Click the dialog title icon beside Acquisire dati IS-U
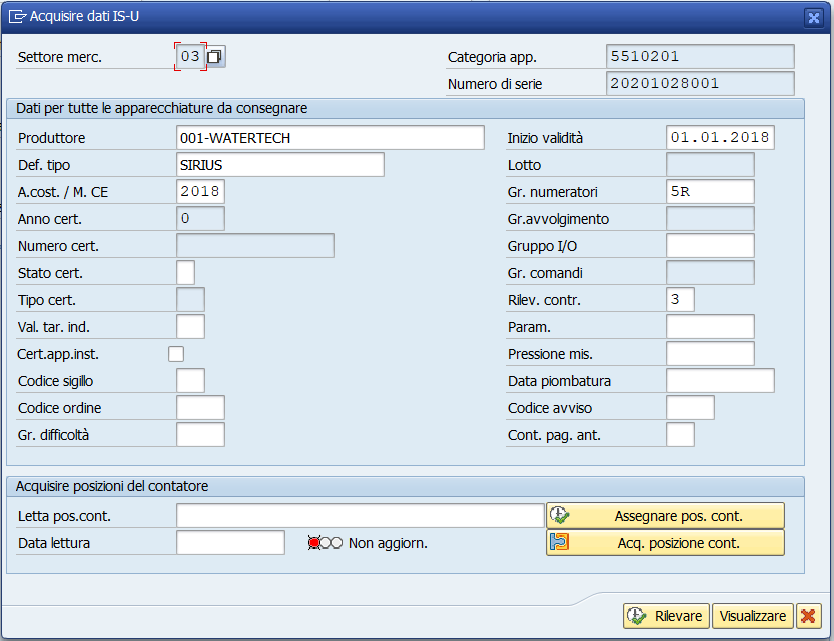The height and width of the screenshot is (641, 834). [x=17, y=17]
